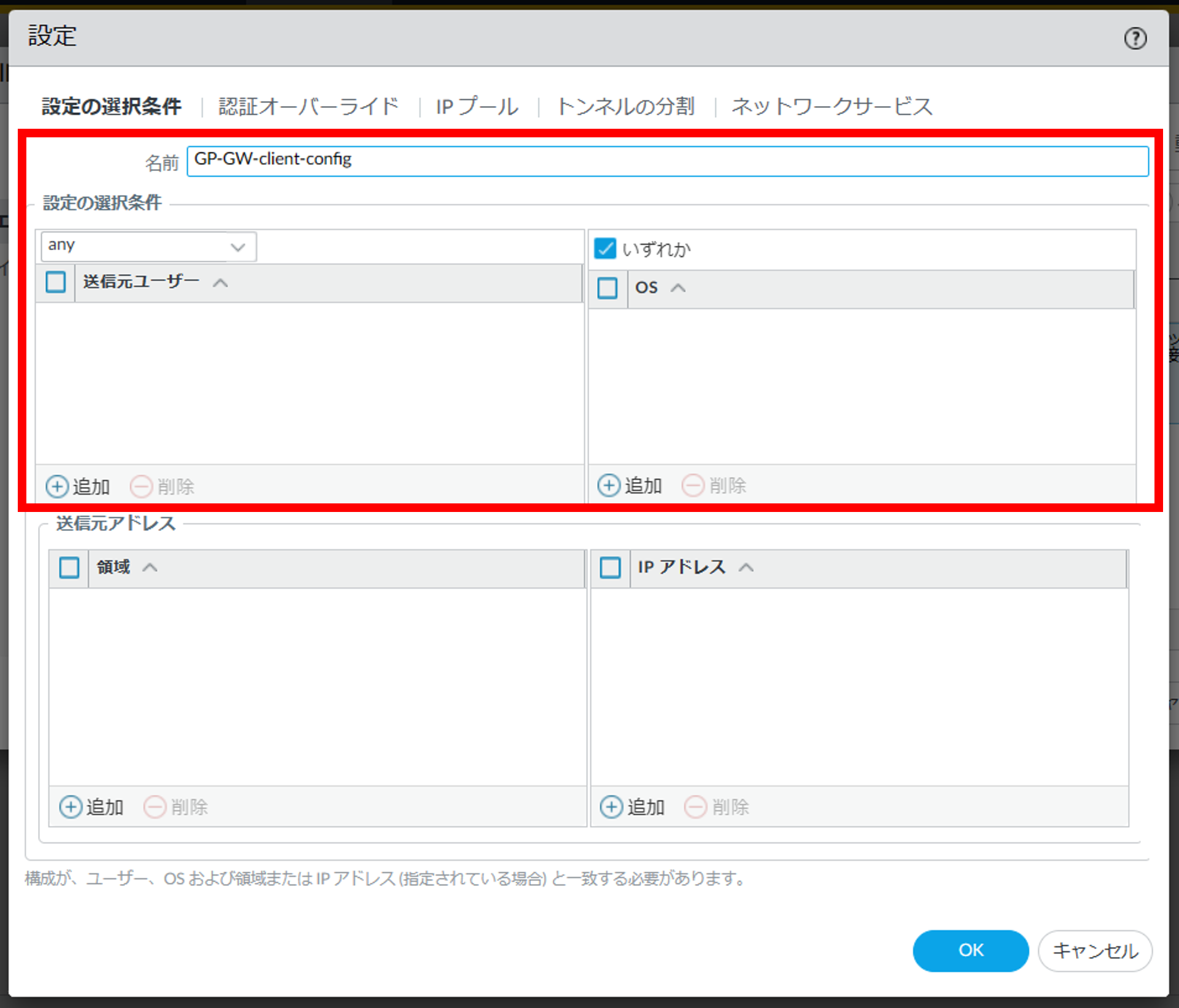This screenshot has height=1008, width=1179.
Task: Click add icon under OS list
Action: pos(609,485)
